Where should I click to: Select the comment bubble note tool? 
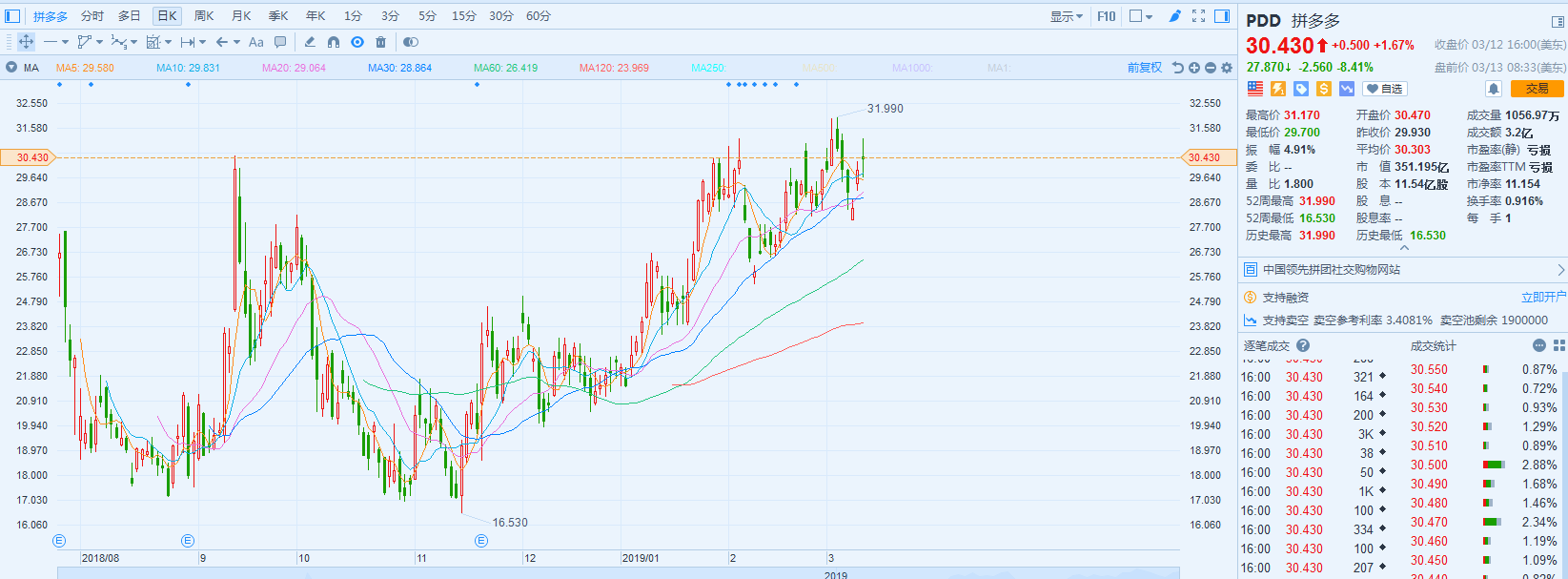tap(280, 42)
